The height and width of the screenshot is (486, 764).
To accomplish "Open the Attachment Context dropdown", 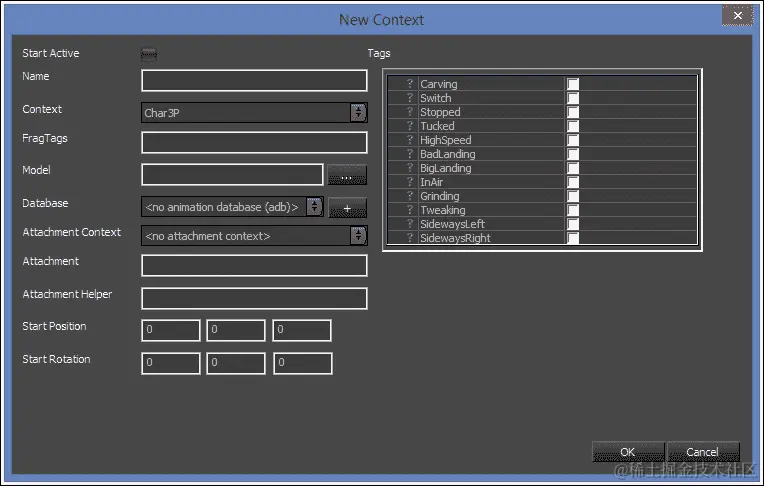I will point(254,236).
